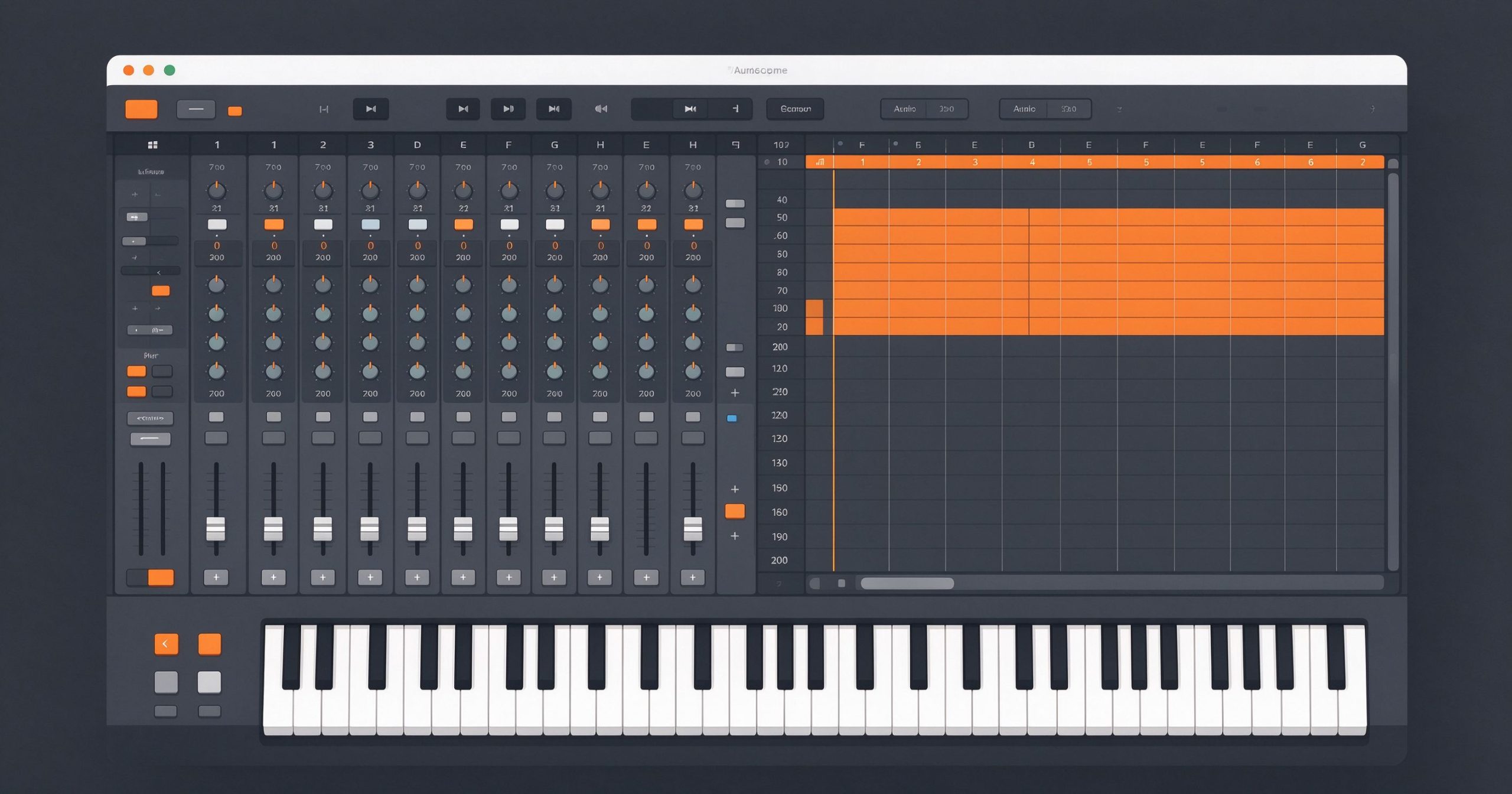Click channel 3's volume fader handle
The height and width of the screenshot is (794, 1512).
point(370,529)
